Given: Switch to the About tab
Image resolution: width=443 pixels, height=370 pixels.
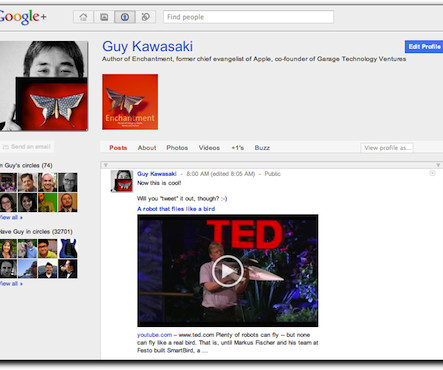Looking at the screenshot, I should point(147,148).
